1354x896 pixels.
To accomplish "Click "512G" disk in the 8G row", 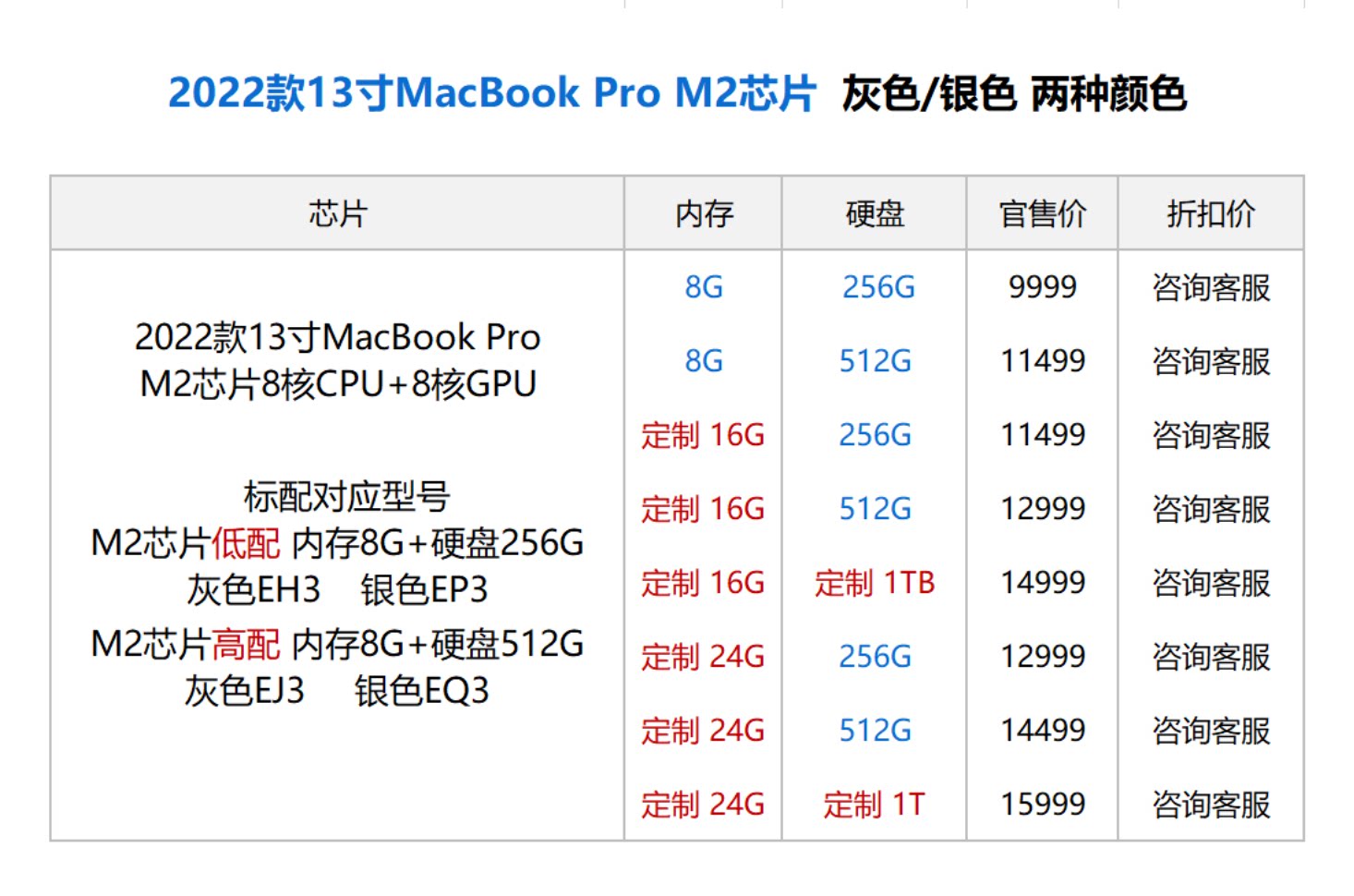I will tap(875, 361).
